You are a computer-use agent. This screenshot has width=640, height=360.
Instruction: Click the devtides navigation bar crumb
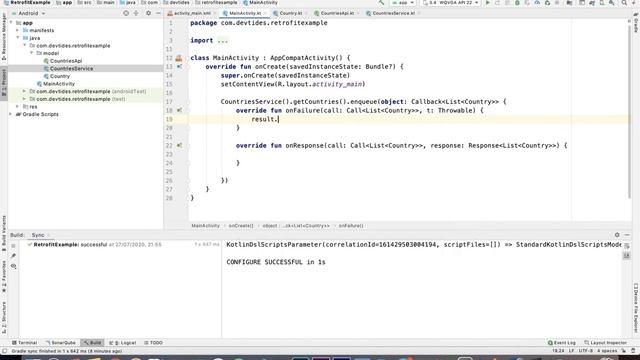pyautogui.click(x=177, y=2)
